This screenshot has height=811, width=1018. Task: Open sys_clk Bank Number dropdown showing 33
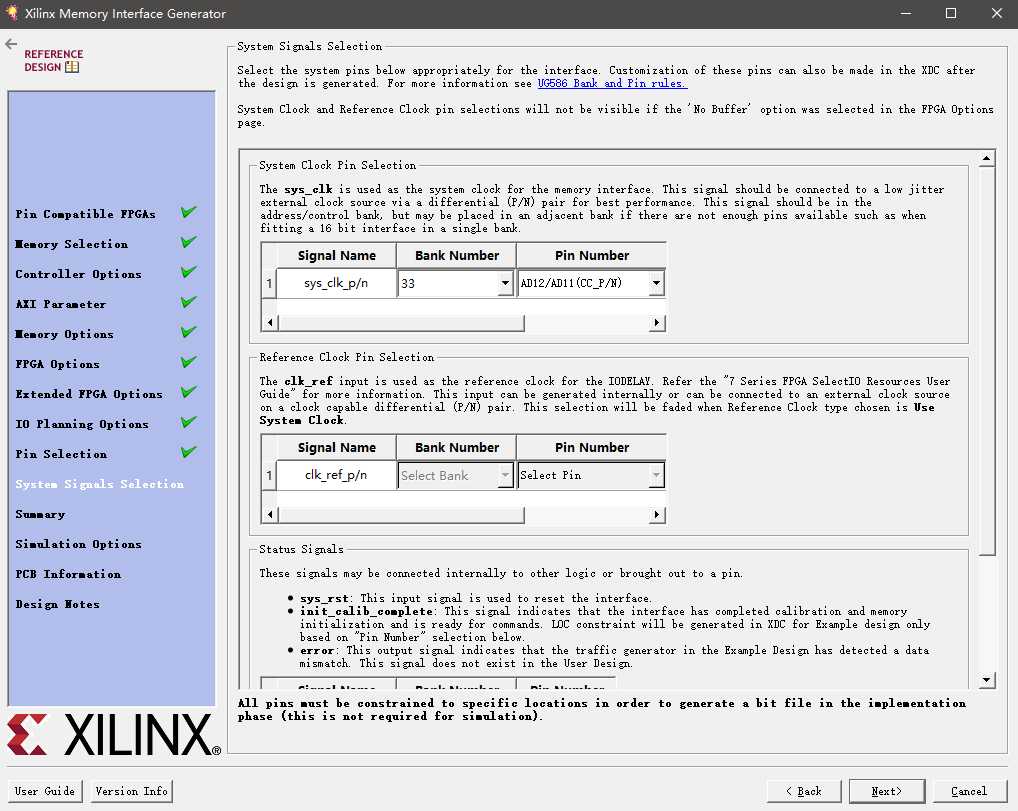click(x=456, y=283)
